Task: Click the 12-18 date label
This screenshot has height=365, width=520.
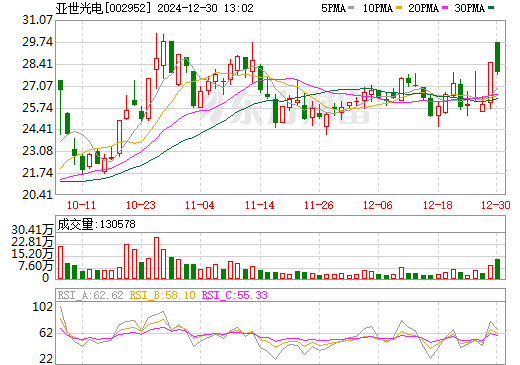Action: click(438, 205)
